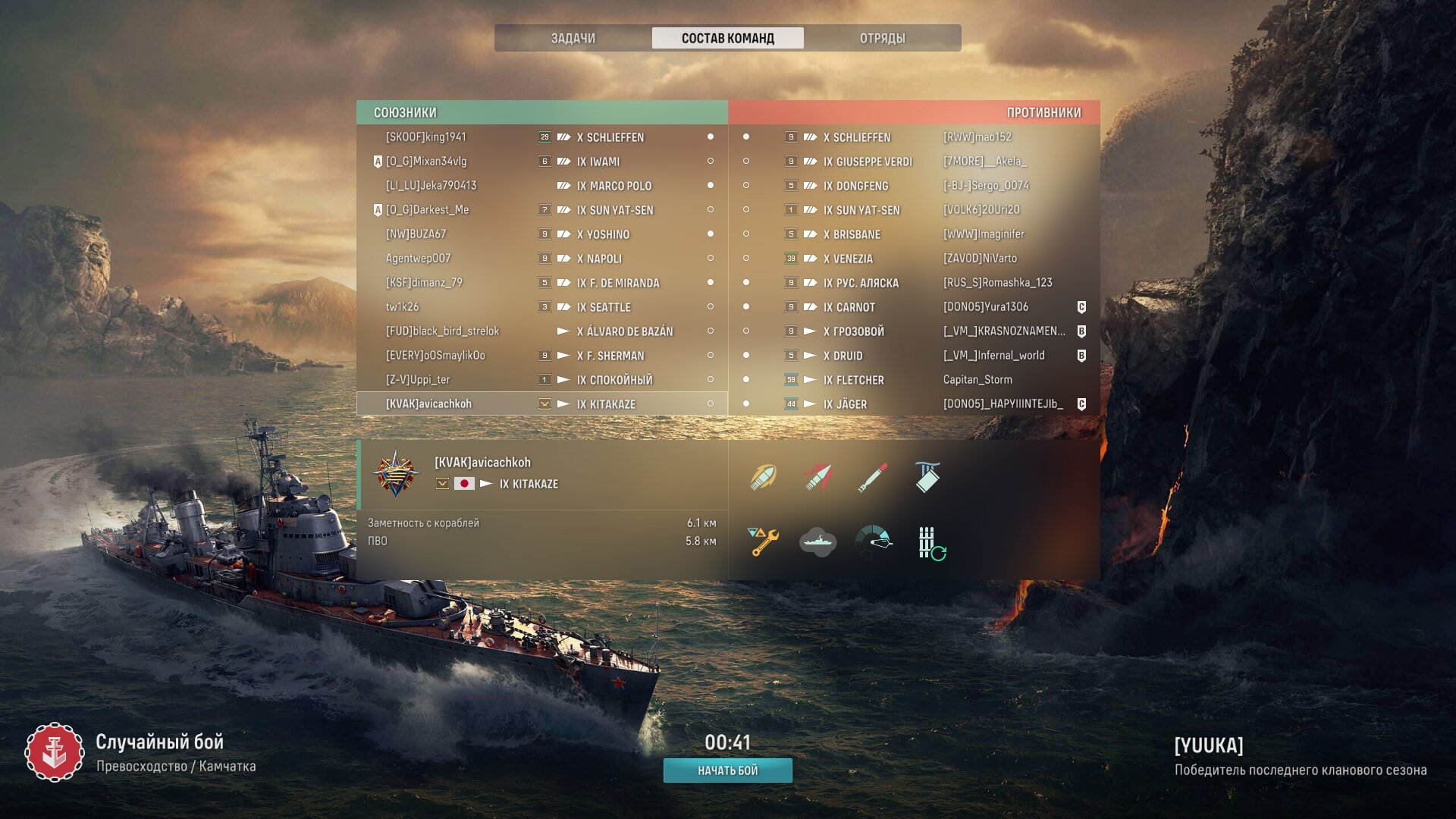Click the НАЧАТЬ БОЙ button
This screenshot has width=1456, height=819.
728,770
